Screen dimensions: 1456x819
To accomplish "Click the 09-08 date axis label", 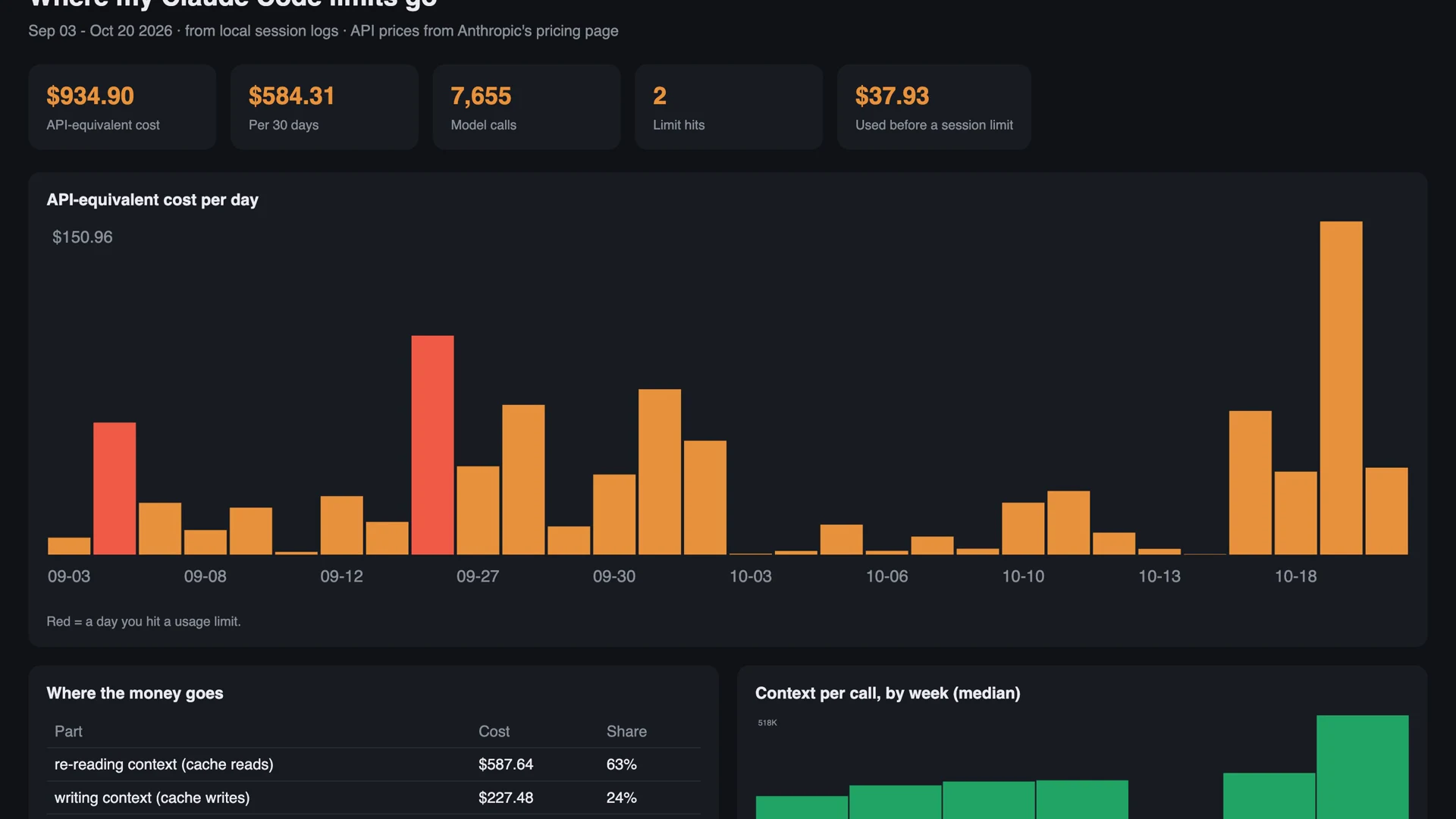I will coord(205,576).
